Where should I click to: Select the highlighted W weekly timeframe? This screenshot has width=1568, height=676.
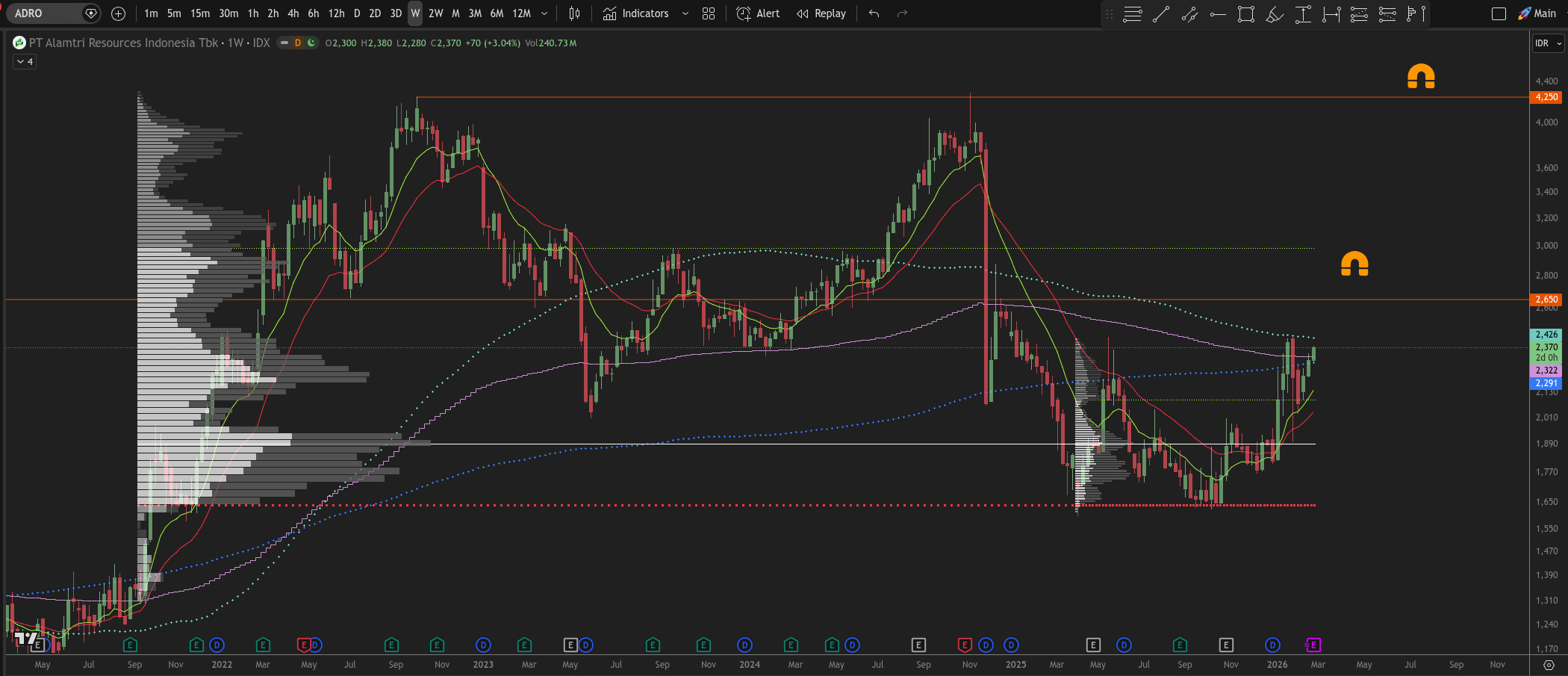click(x=415, y=13)
